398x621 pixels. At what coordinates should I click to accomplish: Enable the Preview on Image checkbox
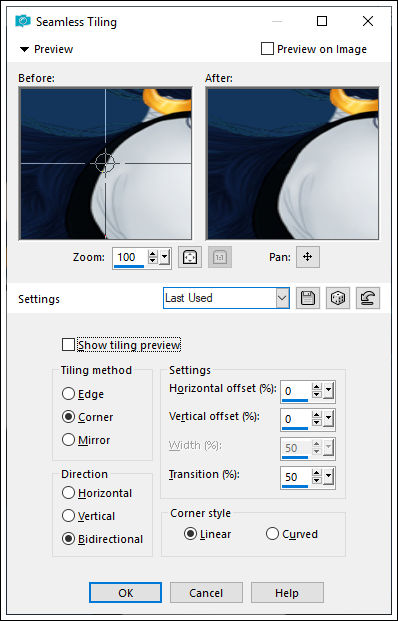pos(267,49)
